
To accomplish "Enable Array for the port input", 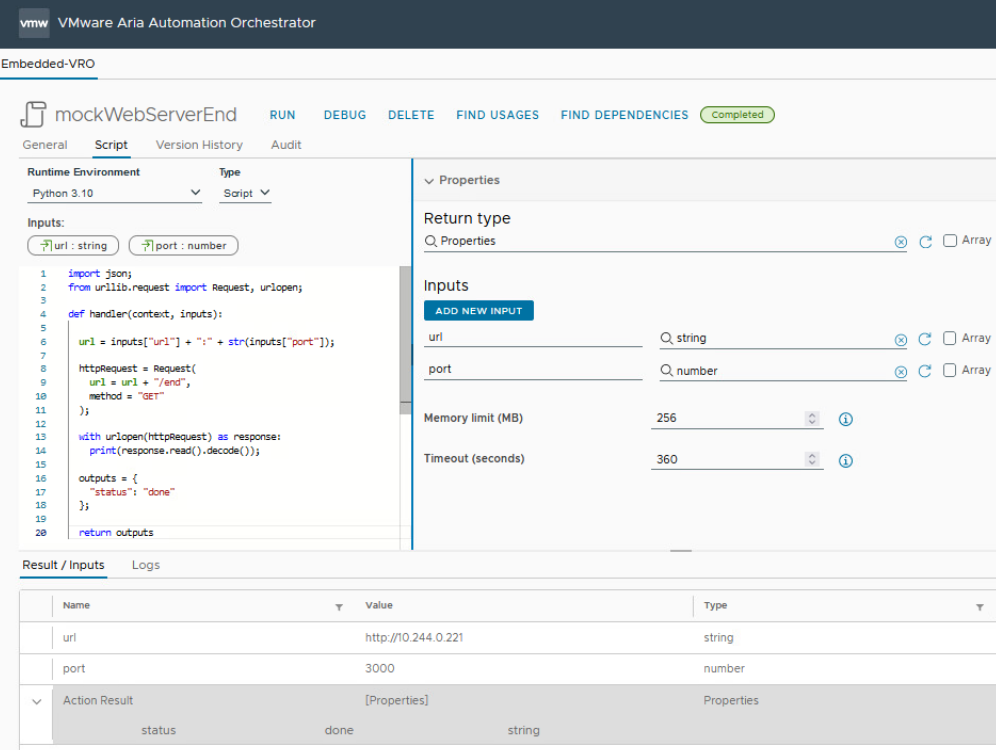I will (x=950, y=370).
